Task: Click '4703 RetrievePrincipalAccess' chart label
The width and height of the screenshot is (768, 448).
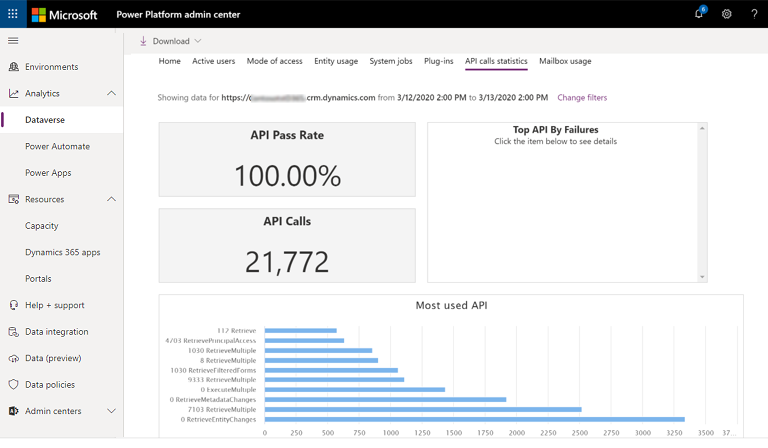Action: 211,340
